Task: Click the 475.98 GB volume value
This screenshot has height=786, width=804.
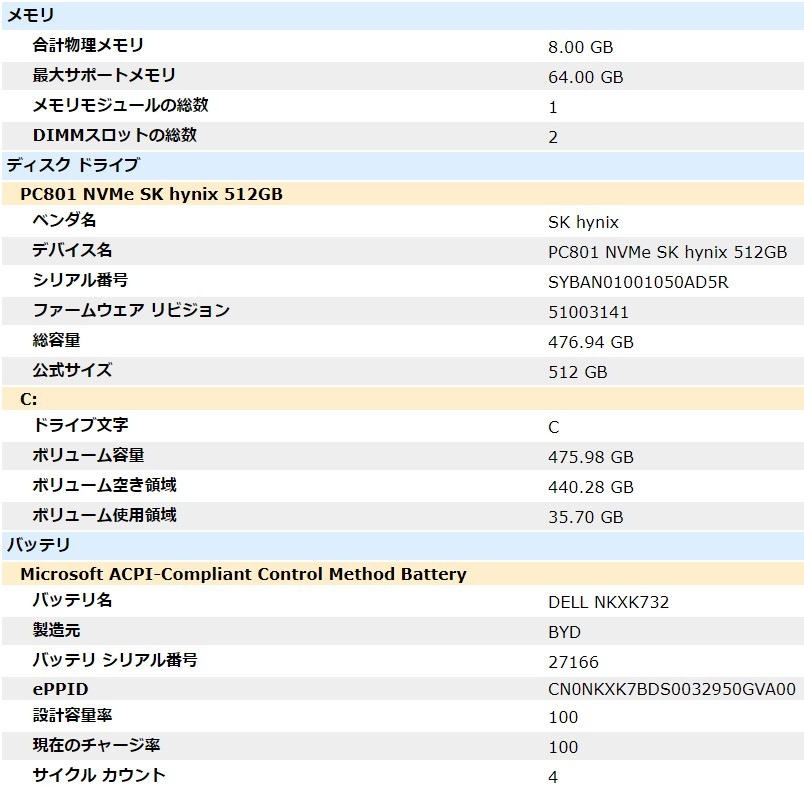Action: pos(591,457)
